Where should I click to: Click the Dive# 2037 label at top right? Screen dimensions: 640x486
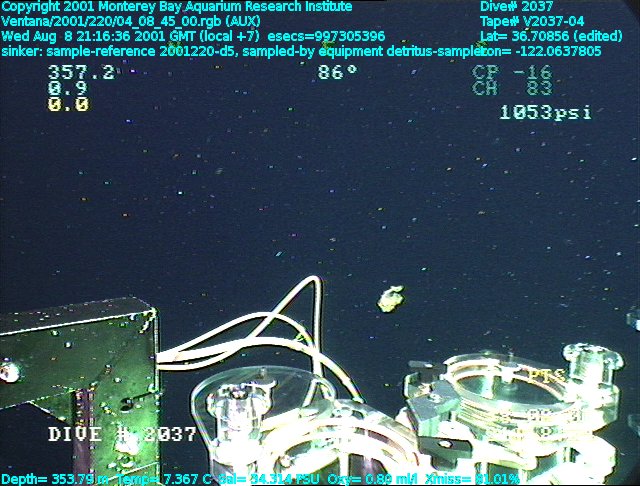[x=516, y=7]
